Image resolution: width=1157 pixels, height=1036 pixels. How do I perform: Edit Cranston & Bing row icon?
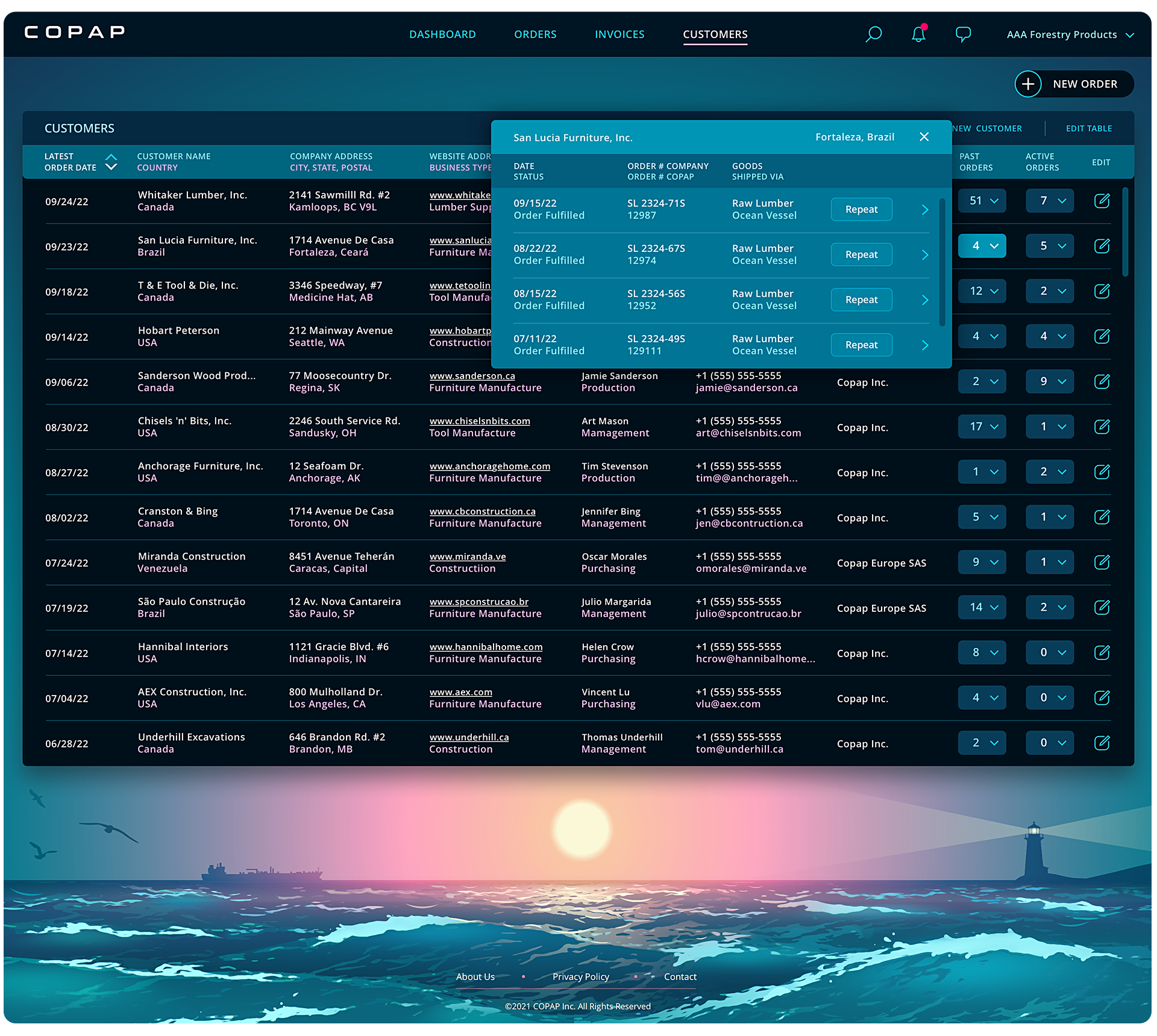[1102, 517]
